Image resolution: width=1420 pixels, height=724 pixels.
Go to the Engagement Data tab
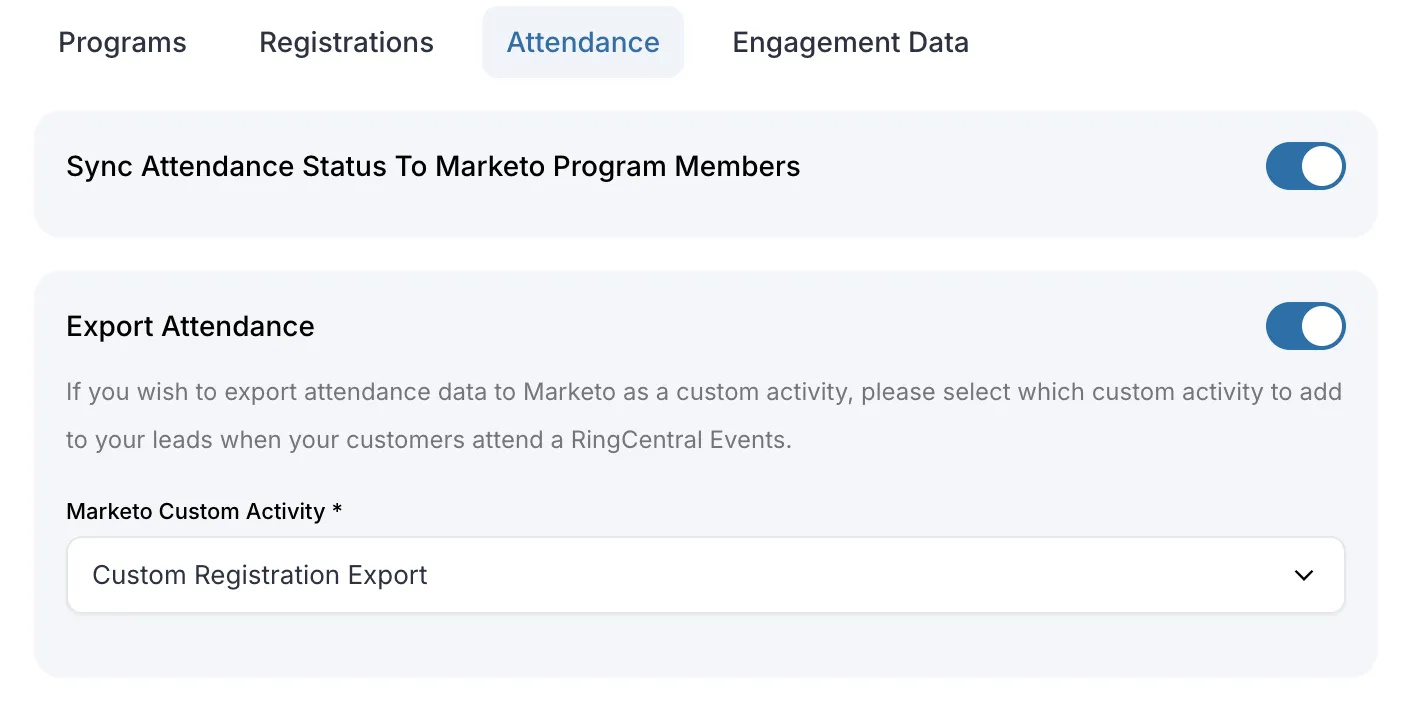(850, 43)
